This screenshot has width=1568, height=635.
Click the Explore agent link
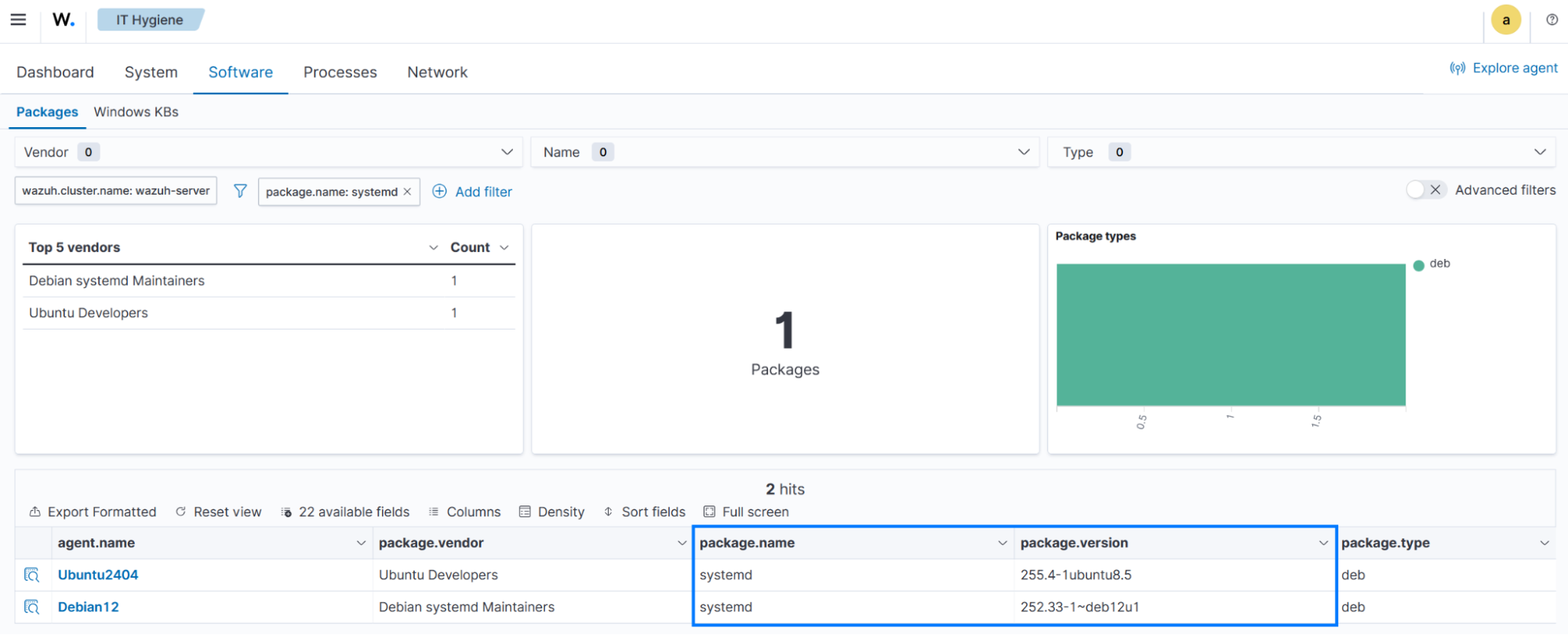[x=1504, y=68]
